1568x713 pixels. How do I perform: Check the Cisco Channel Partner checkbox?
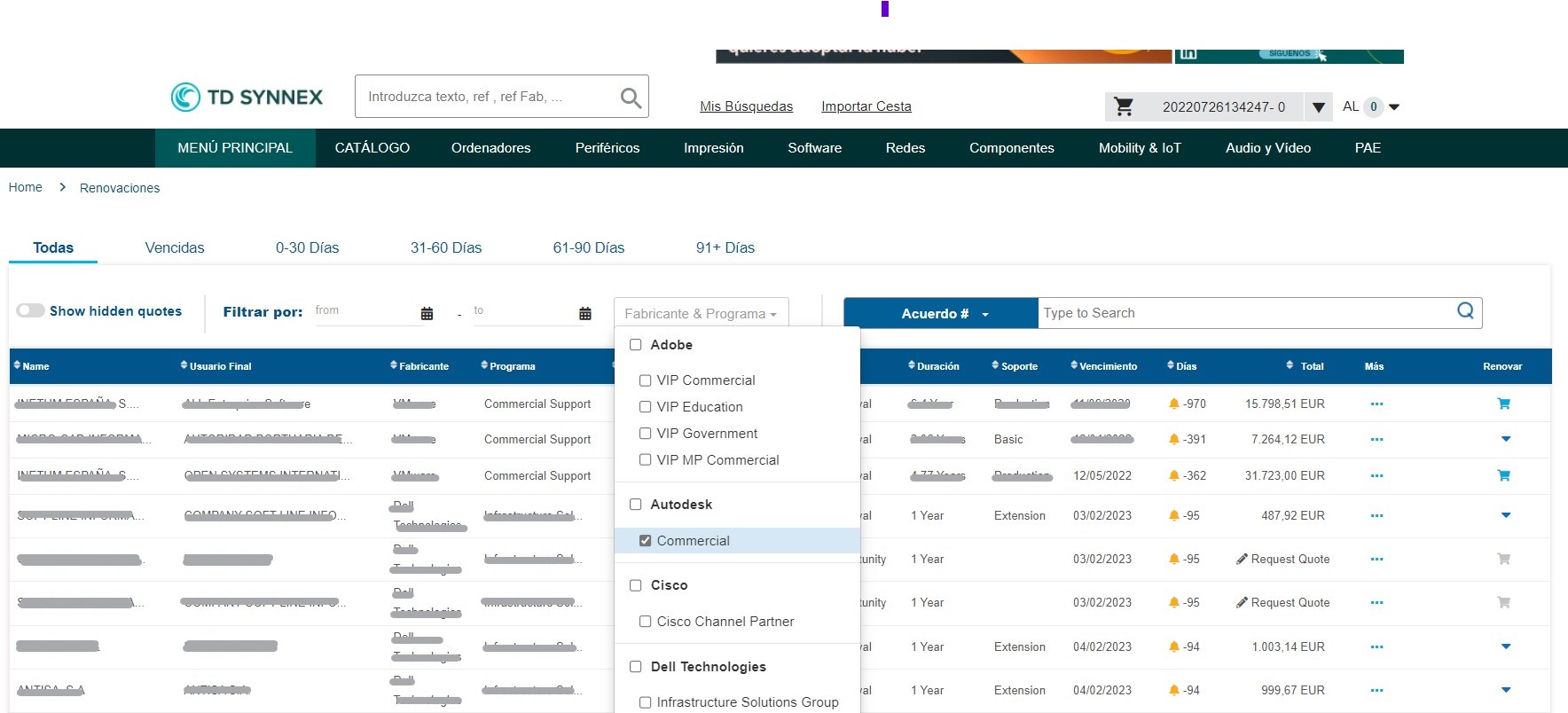(x=645, y=622)
